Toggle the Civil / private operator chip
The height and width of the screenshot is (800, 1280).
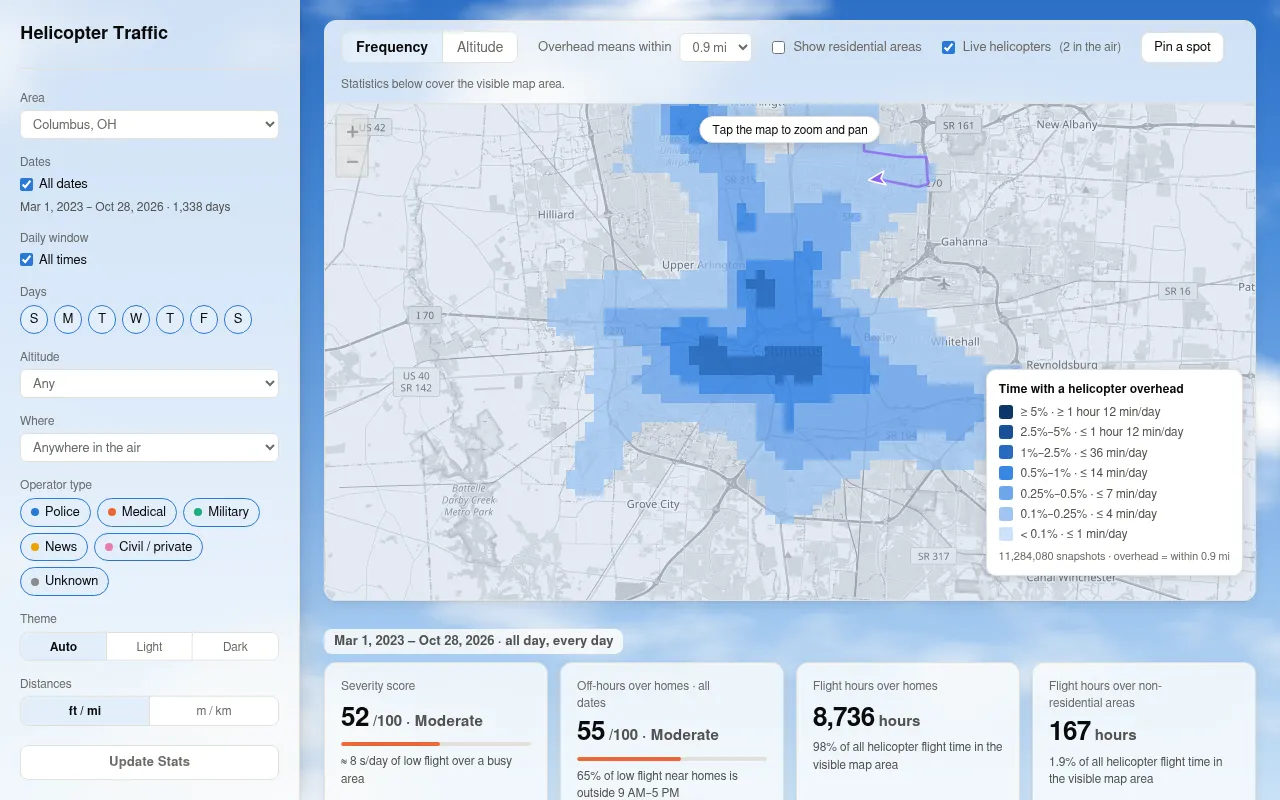[148, 547]
